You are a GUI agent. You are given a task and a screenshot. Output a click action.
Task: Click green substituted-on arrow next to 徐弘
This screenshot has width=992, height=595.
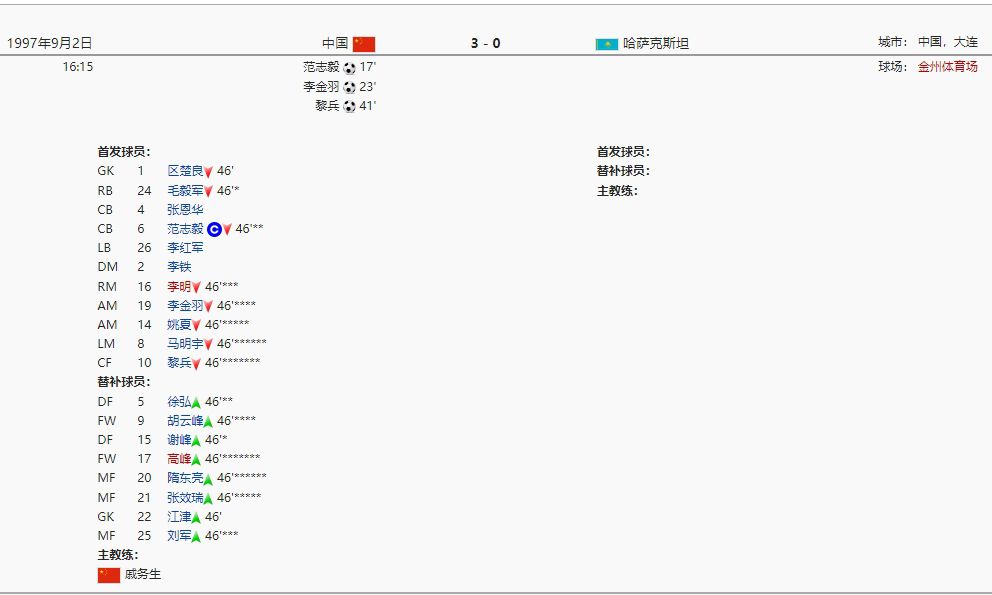(x=197, y=402)
